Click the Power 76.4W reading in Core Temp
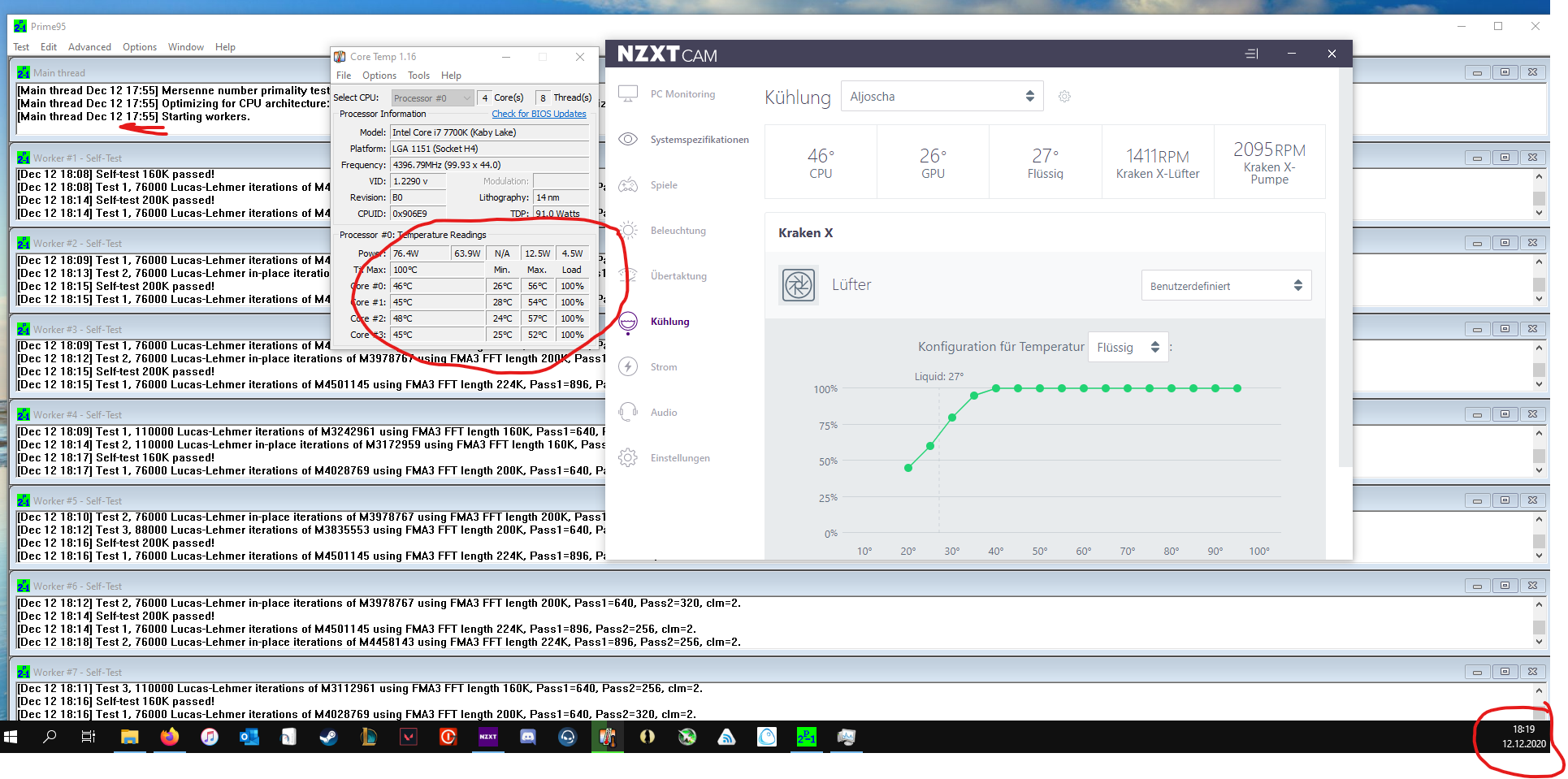 (x=419, y=253)
